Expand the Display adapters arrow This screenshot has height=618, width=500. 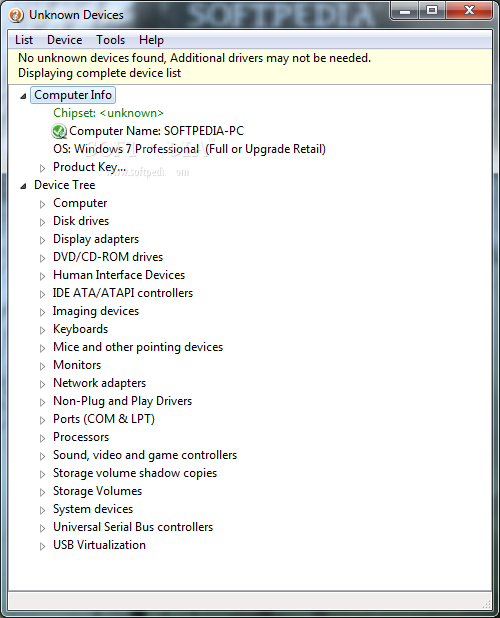[x=42, y=240]
